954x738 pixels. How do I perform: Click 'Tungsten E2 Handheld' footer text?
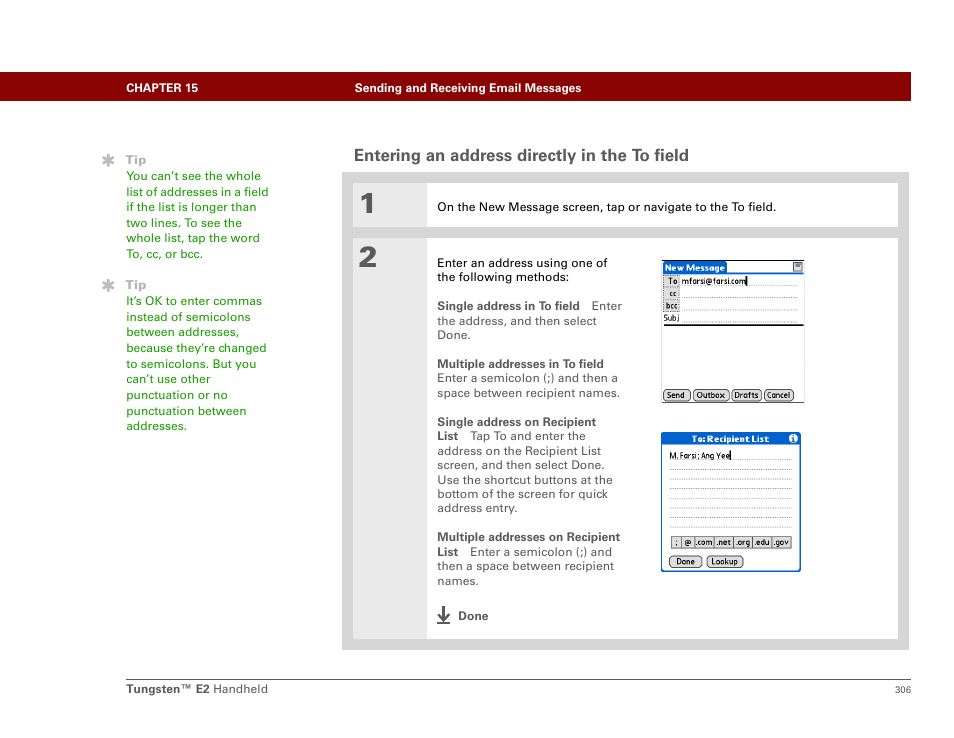(x=197, y=689)
